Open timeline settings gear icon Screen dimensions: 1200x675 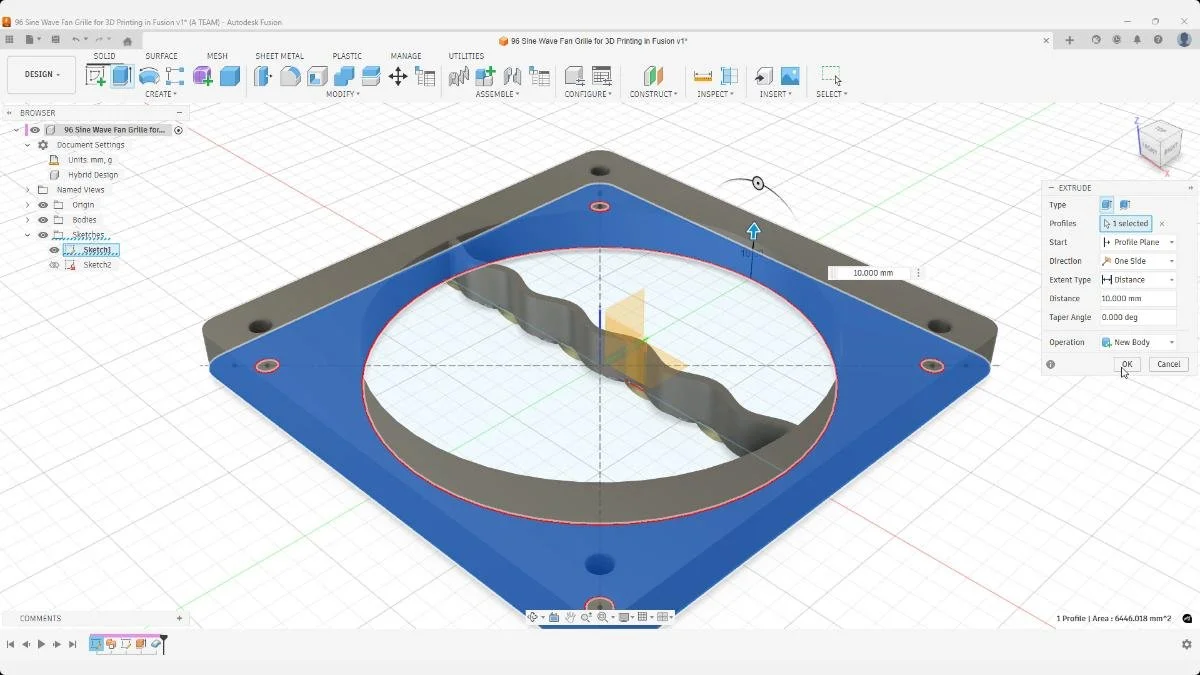coord(1187,645)
